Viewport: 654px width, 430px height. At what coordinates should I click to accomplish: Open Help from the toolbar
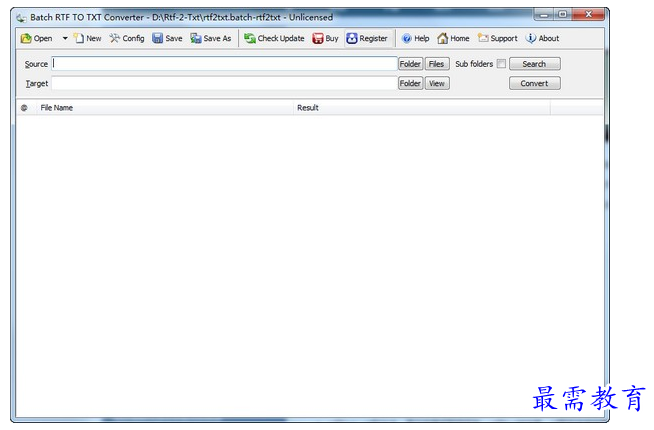pyautogui.click(x=415, y=38)
